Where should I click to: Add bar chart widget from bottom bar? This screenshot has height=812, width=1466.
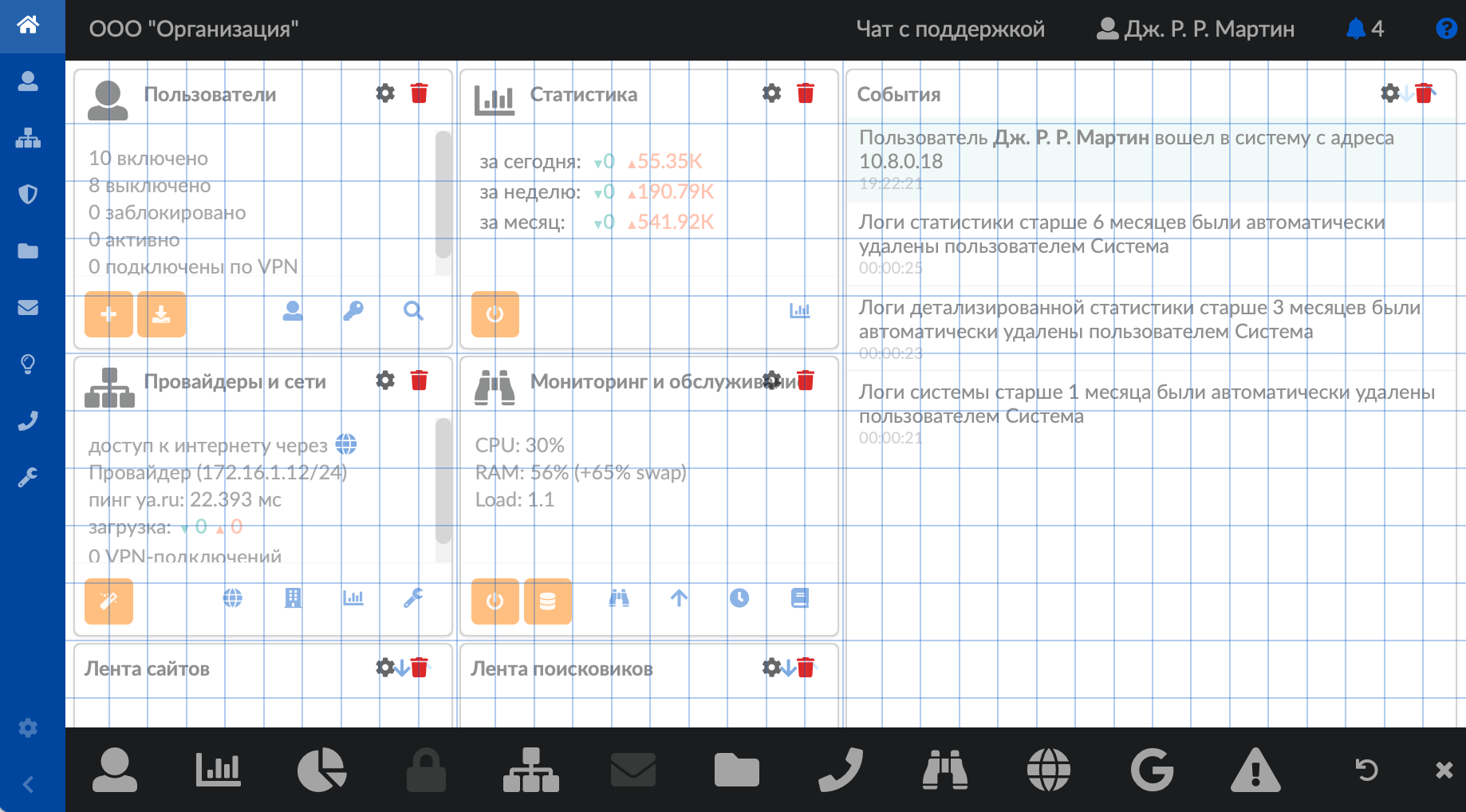(x=218, y=770)
